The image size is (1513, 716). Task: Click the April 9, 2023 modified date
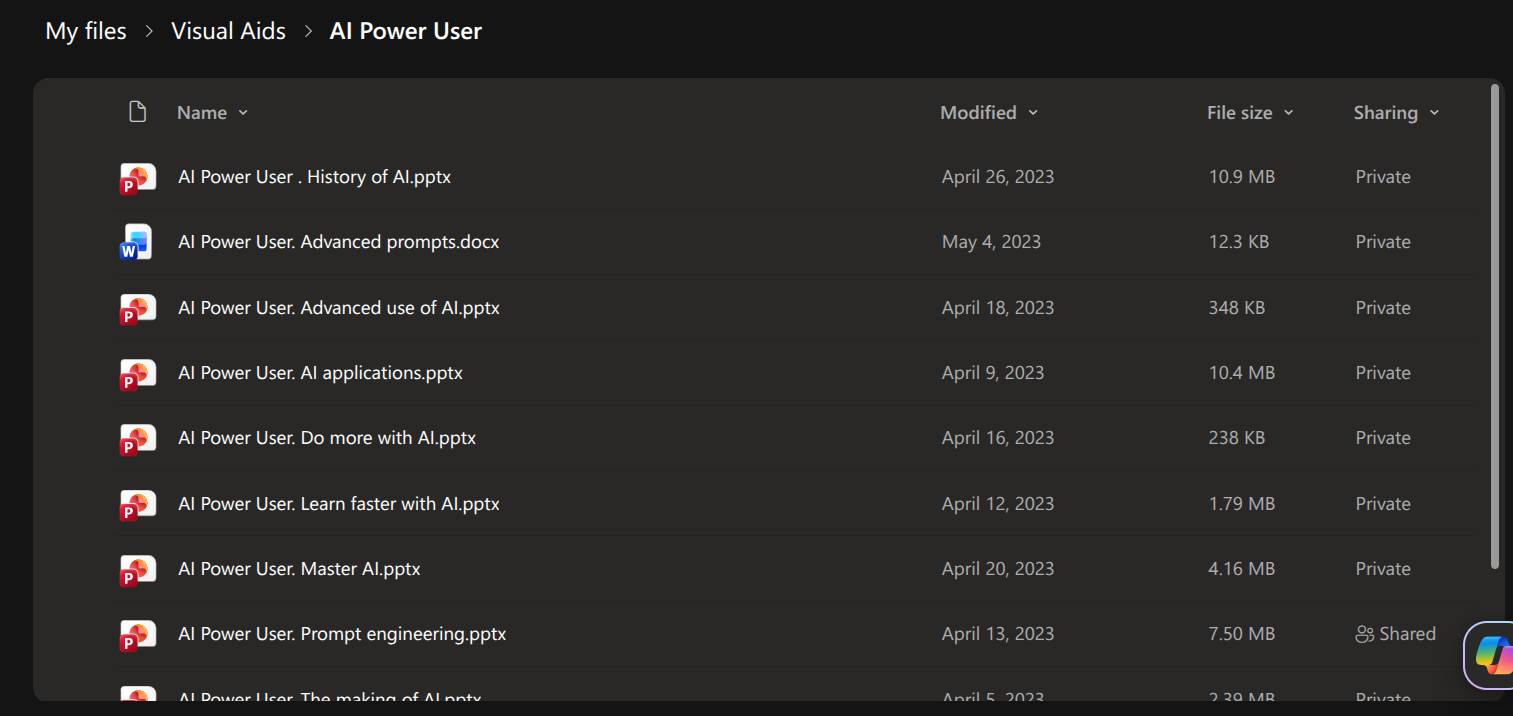pyautogui.click(x=993, y=373)
